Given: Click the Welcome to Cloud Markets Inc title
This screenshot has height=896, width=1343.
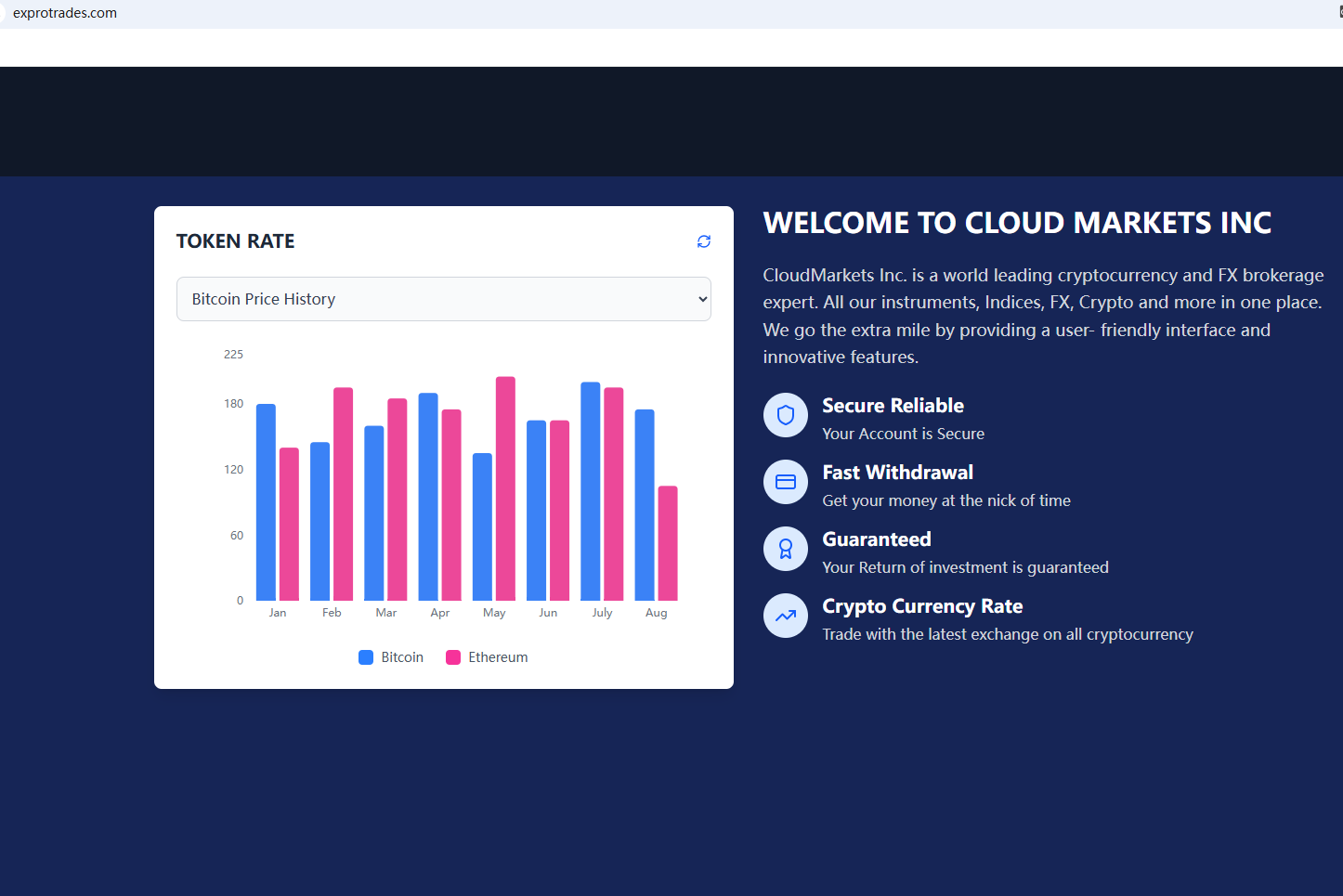Looking at the screenshot, I should click(x=1017, y=223).
